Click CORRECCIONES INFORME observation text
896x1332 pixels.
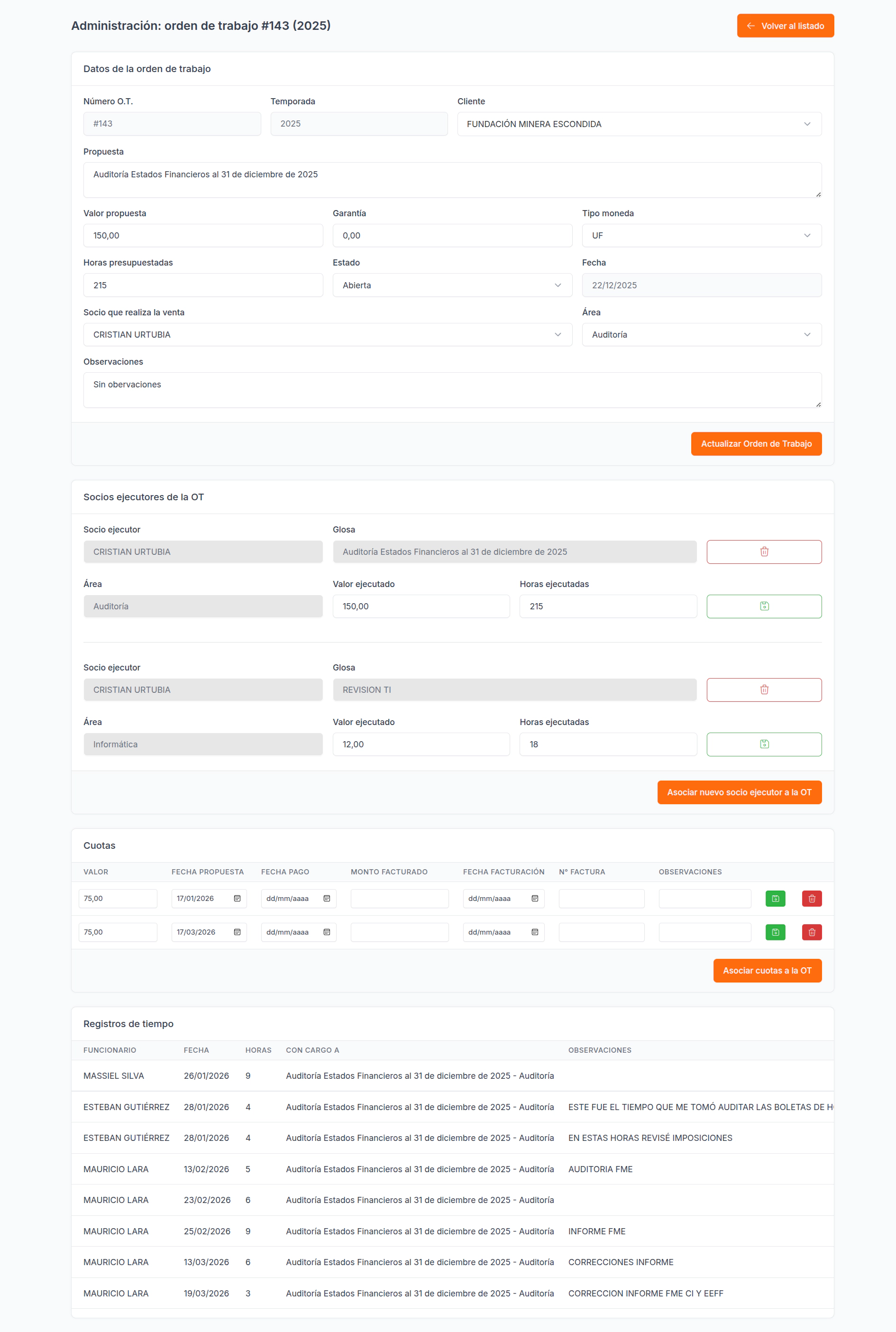[621, 1261]
